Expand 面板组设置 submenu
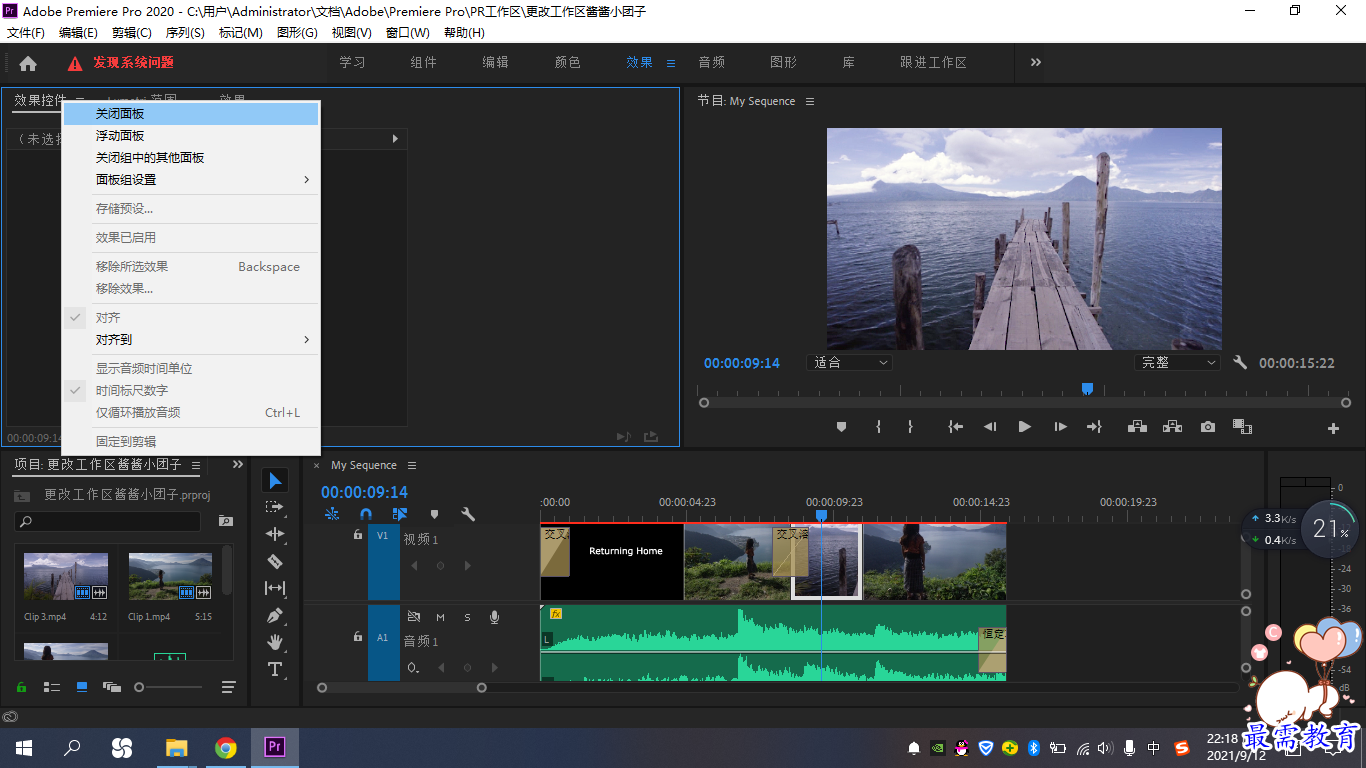Viewport: 1366px width, 768px height. point(191,180)
